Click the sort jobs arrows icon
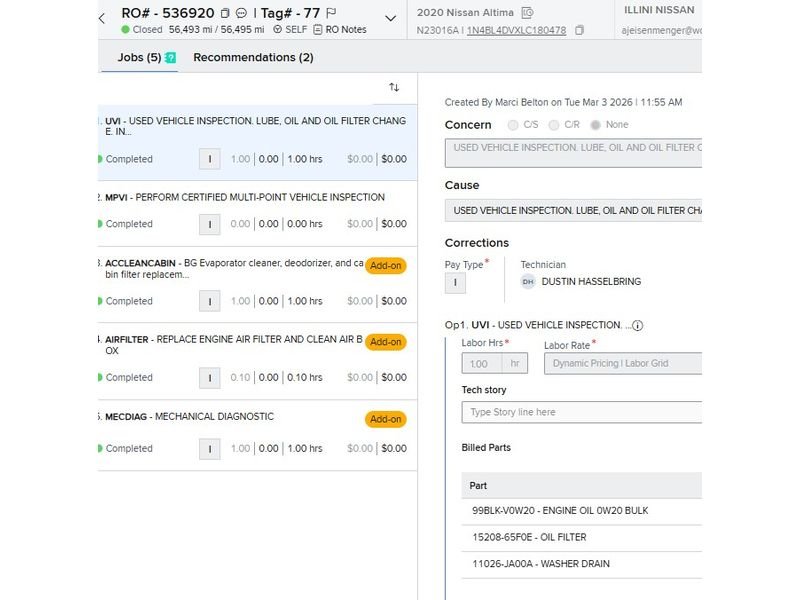 pyautogui.click(x=394, y=88)
